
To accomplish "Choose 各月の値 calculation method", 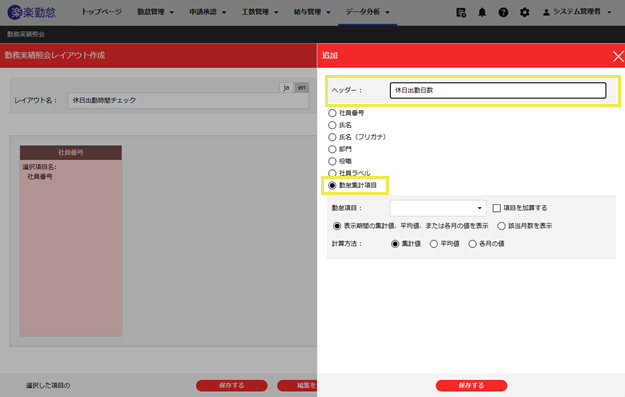I will click(472, 244).
